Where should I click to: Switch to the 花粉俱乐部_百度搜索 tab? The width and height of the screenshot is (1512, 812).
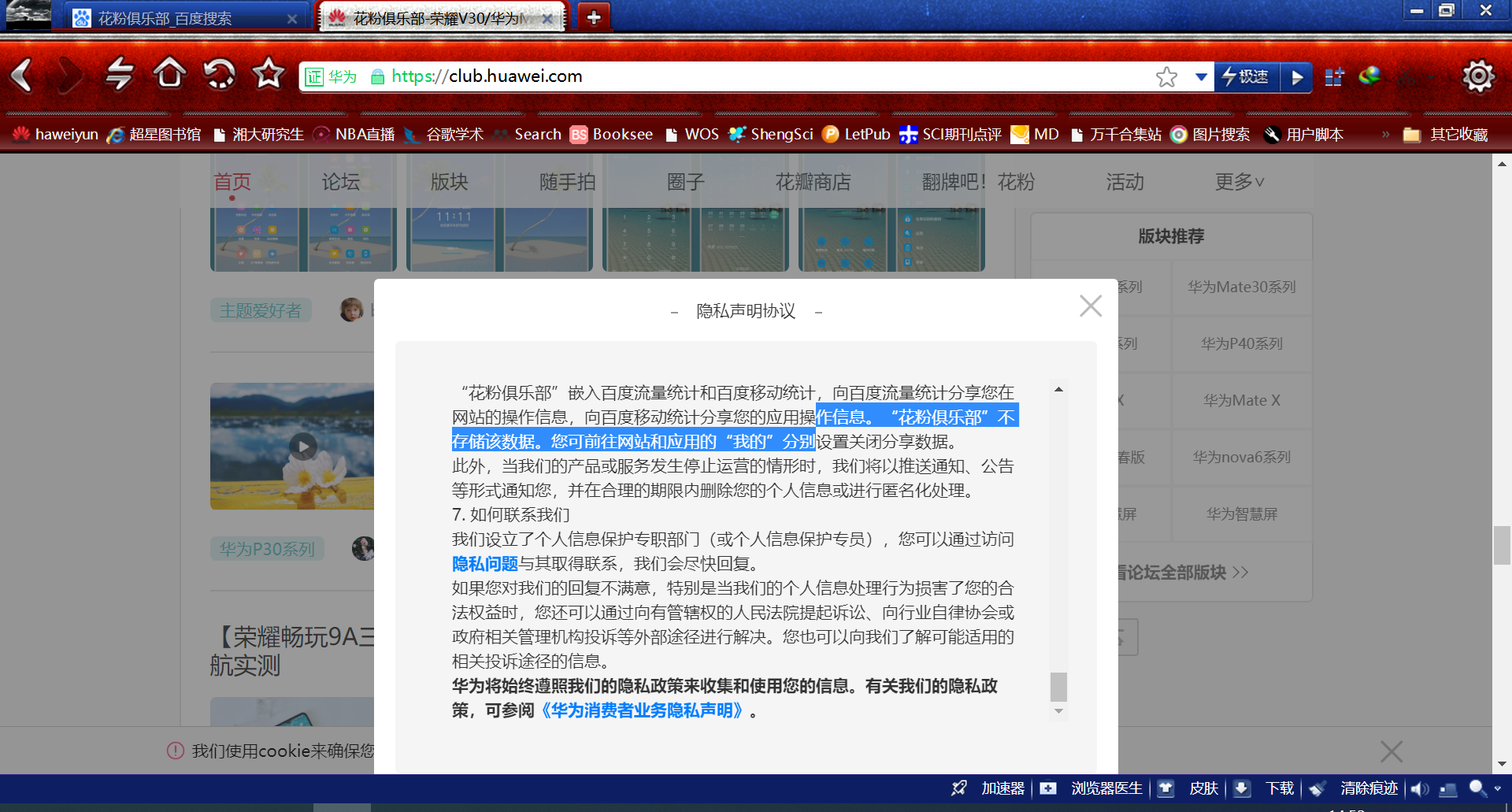tap(165, 17)
